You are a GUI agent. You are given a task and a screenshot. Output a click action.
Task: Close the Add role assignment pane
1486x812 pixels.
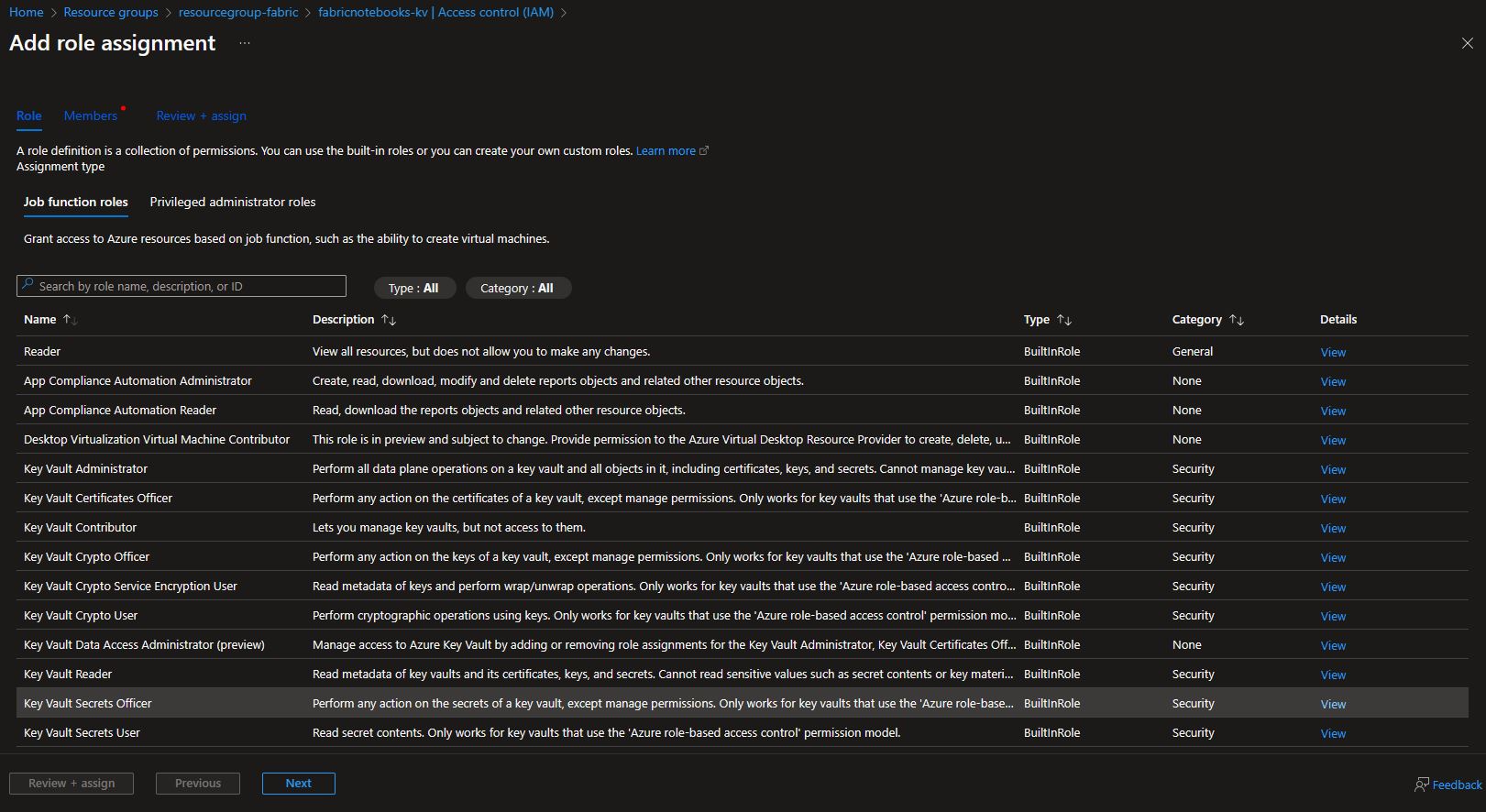tap(1467, 43)
